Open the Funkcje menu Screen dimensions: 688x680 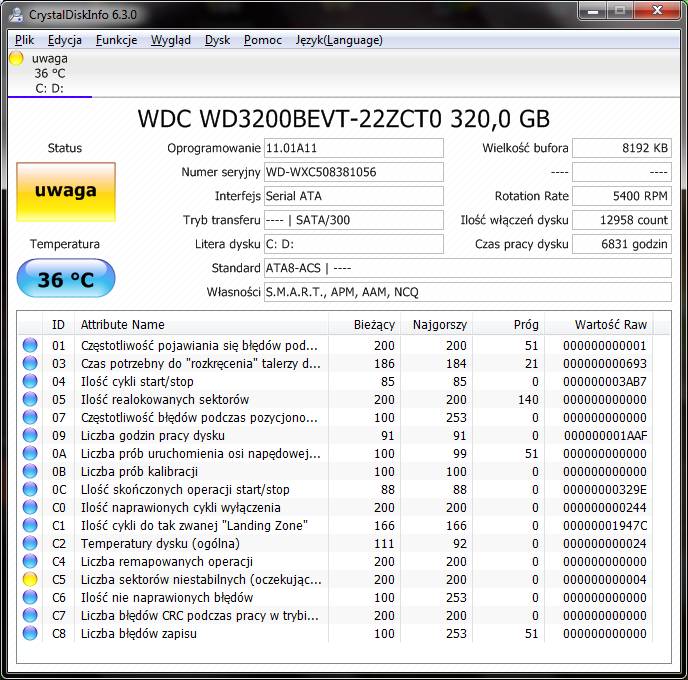pyautogui.click(x=116, y=40)
